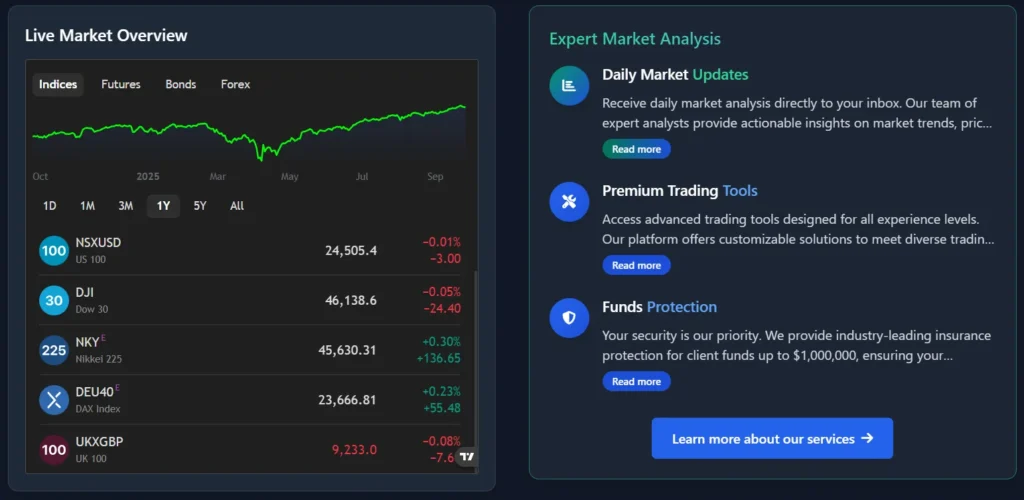Switch to the Forex tab
Screen dimensions: 1024x500
click(x=236, y=85)
